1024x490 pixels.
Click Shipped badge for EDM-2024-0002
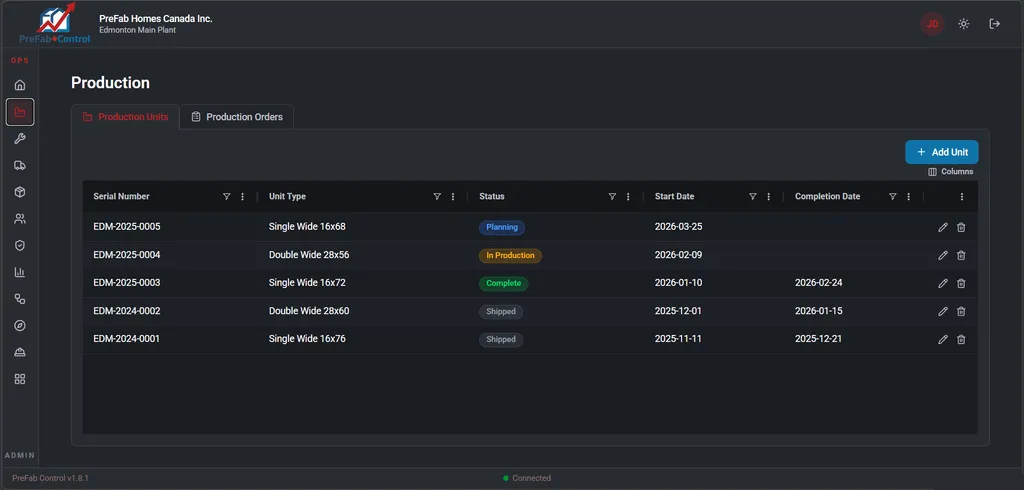[501, 312]
